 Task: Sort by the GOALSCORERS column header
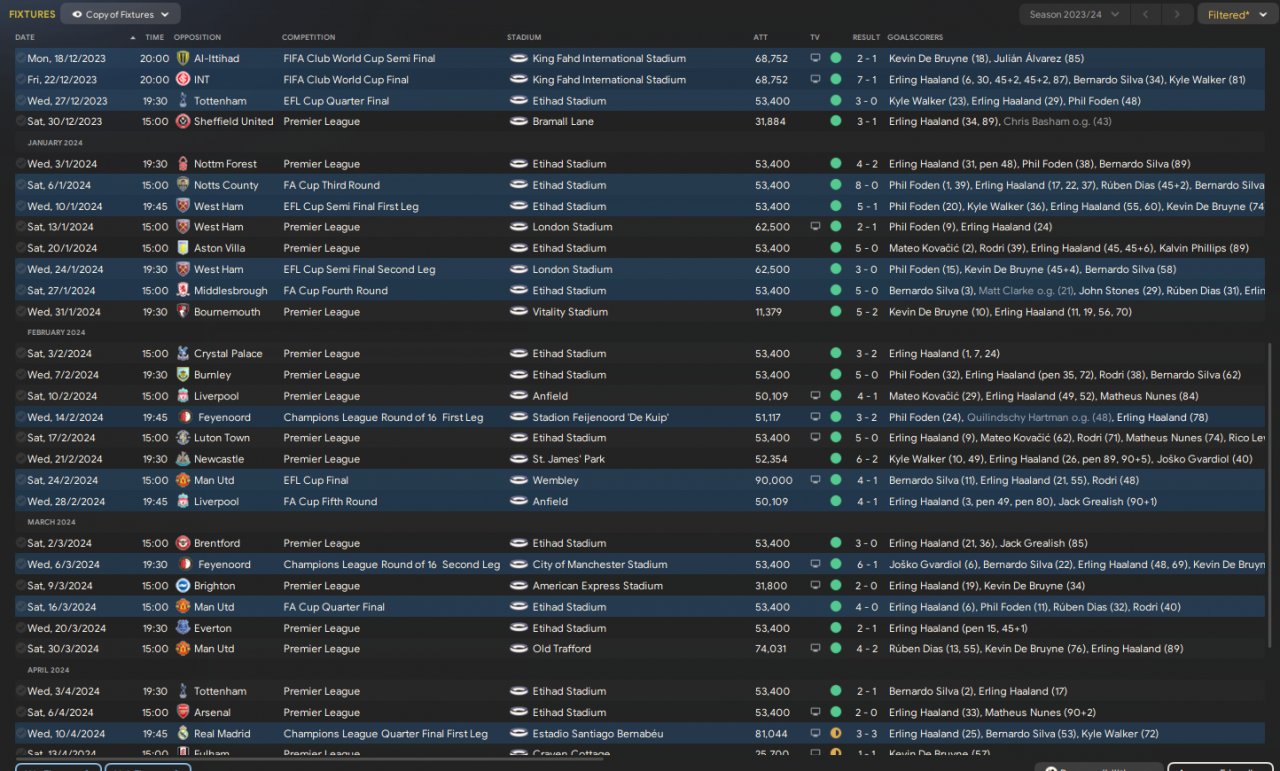[915, 38]
